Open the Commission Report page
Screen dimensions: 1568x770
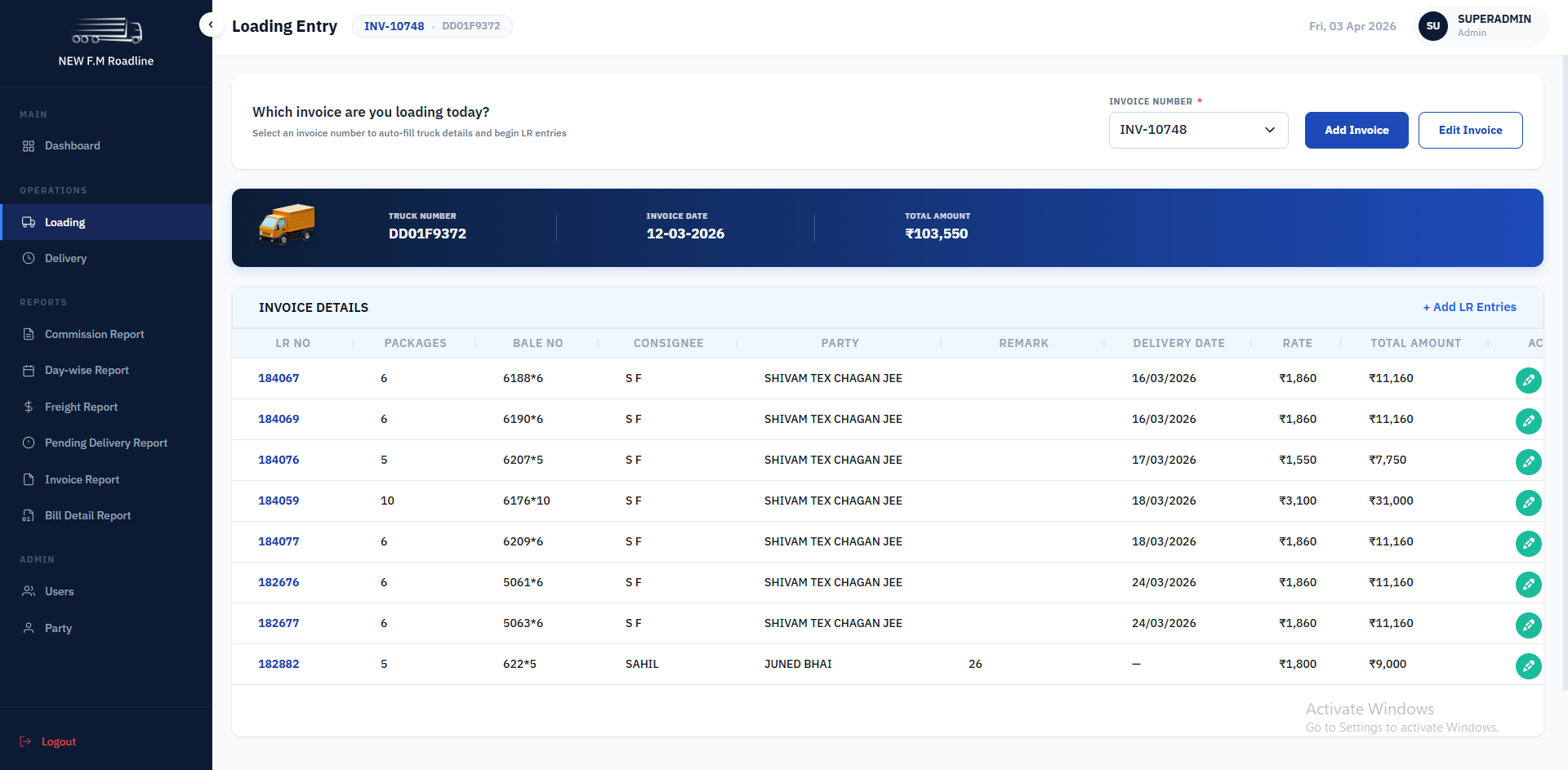94,334
